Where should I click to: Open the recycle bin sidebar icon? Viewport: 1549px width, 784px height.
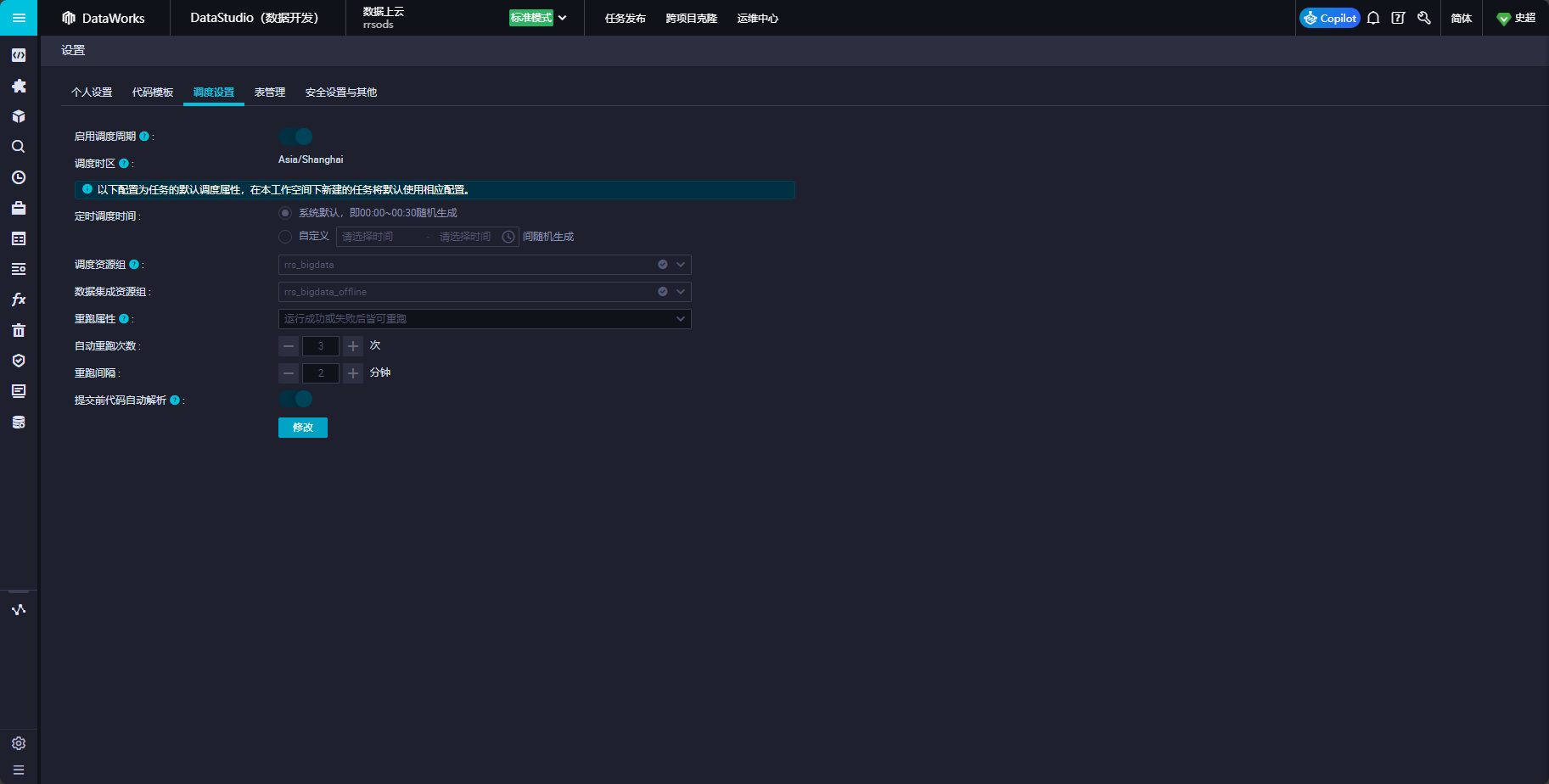pyautogui.click(x=19, y=330)
